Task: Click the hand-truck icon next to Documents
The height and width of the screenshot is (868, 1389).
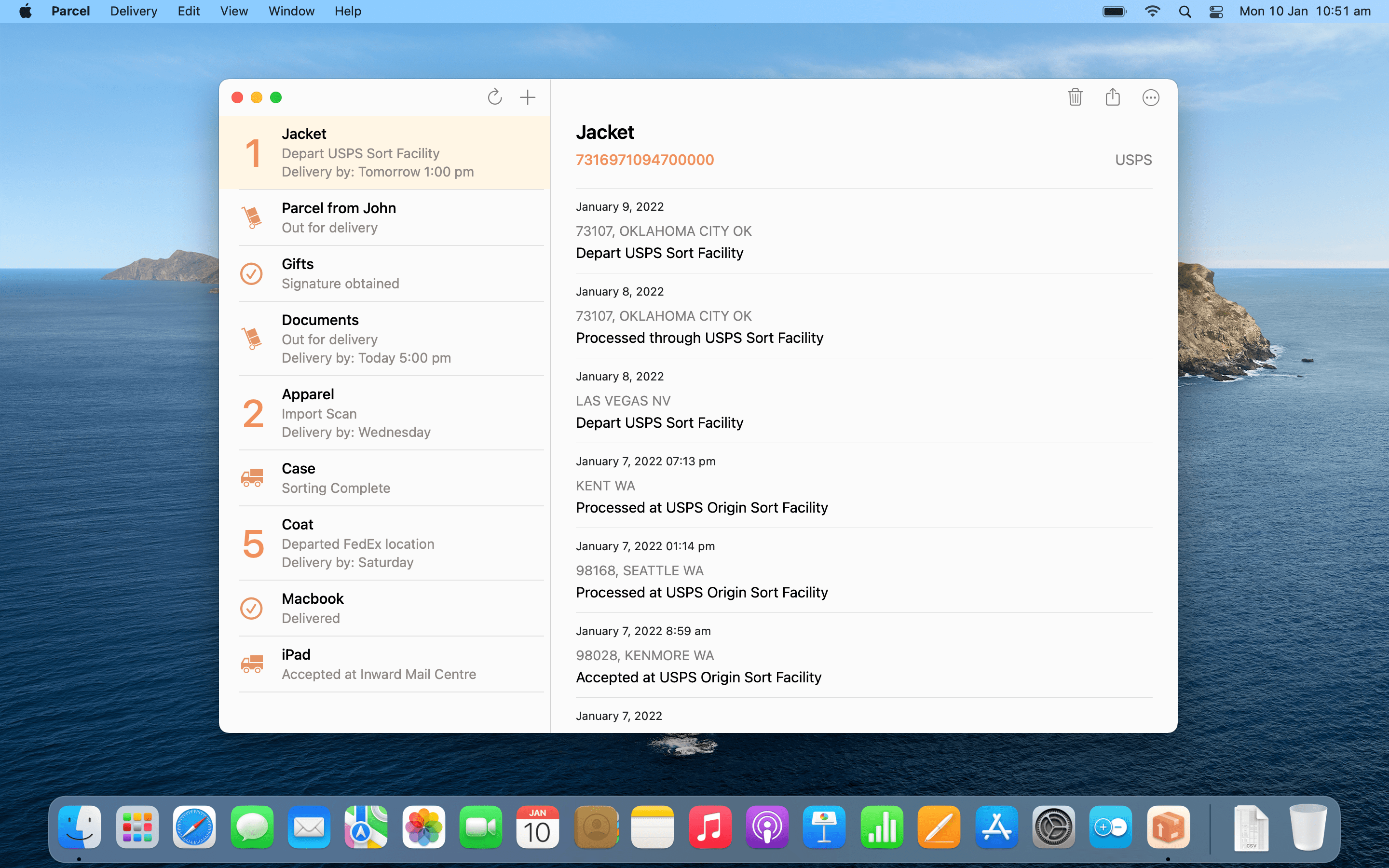Action: [x=251, y=338]
